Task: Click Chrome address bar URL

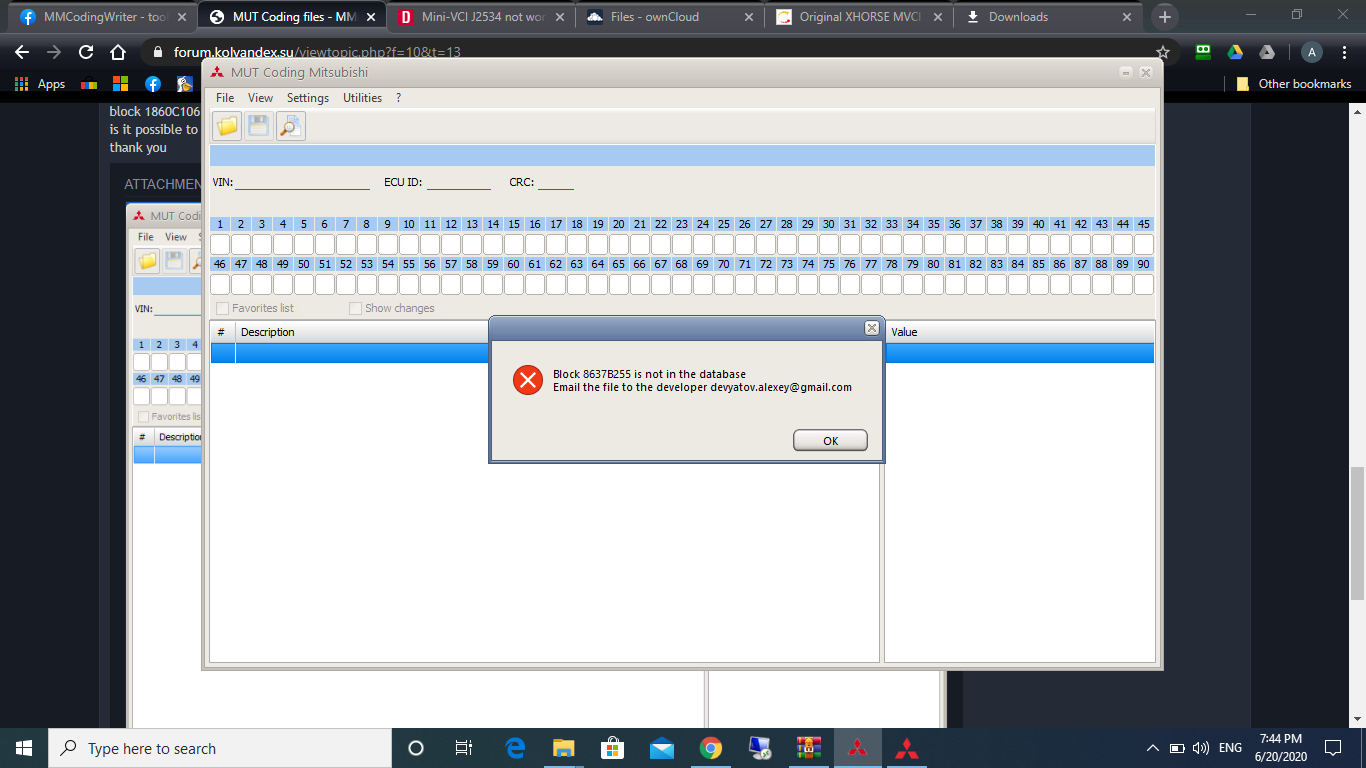Action: 317,52
